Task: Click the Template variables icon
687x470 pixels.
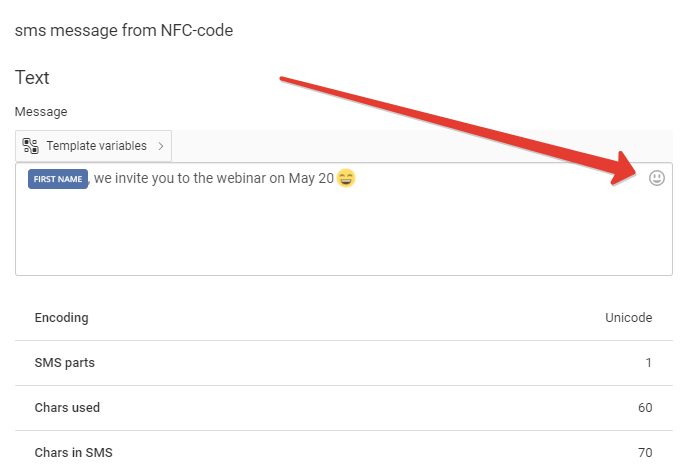Action: tap(30, 146)
